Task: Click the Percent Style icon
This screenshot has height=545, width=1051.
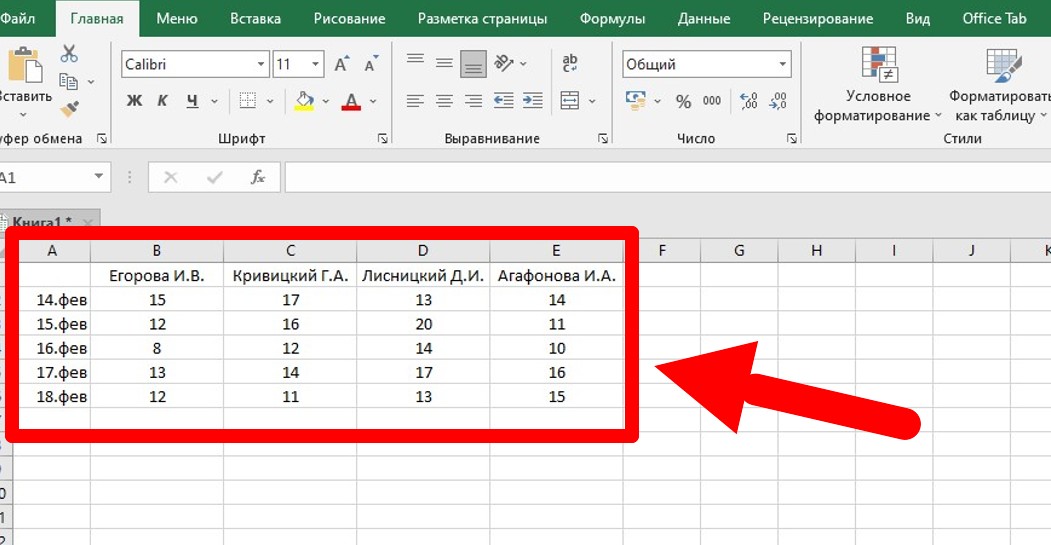Action: coord(684,101)
